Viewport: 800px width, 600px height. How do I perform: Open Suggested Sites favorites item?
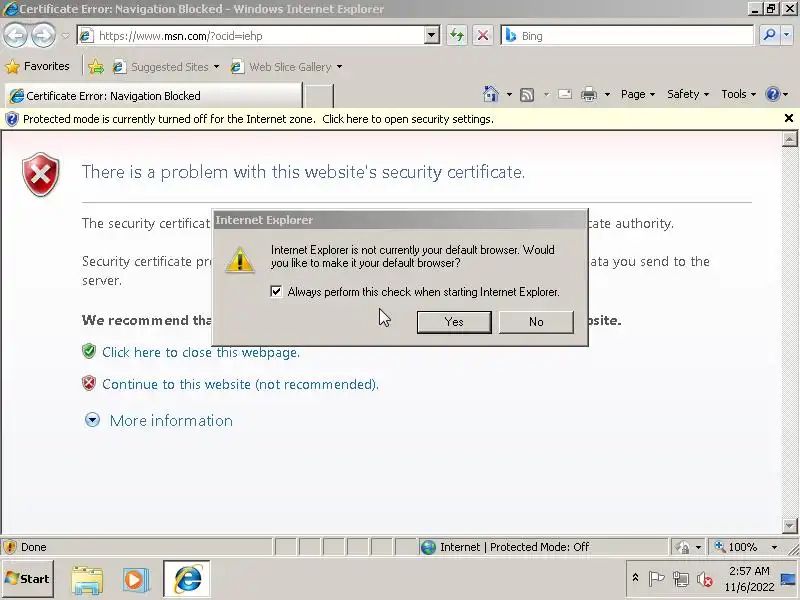(166, 67)
